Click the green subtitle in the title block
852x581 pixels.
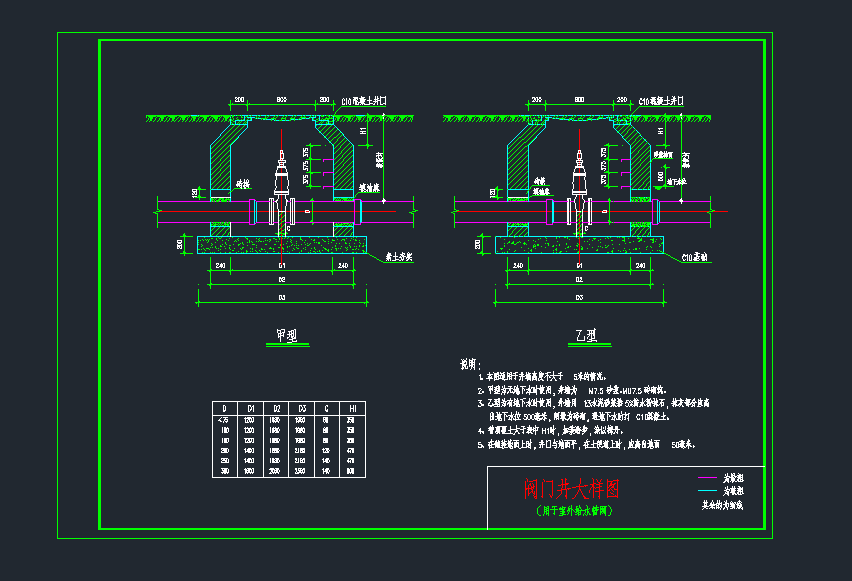pos(571,510)
